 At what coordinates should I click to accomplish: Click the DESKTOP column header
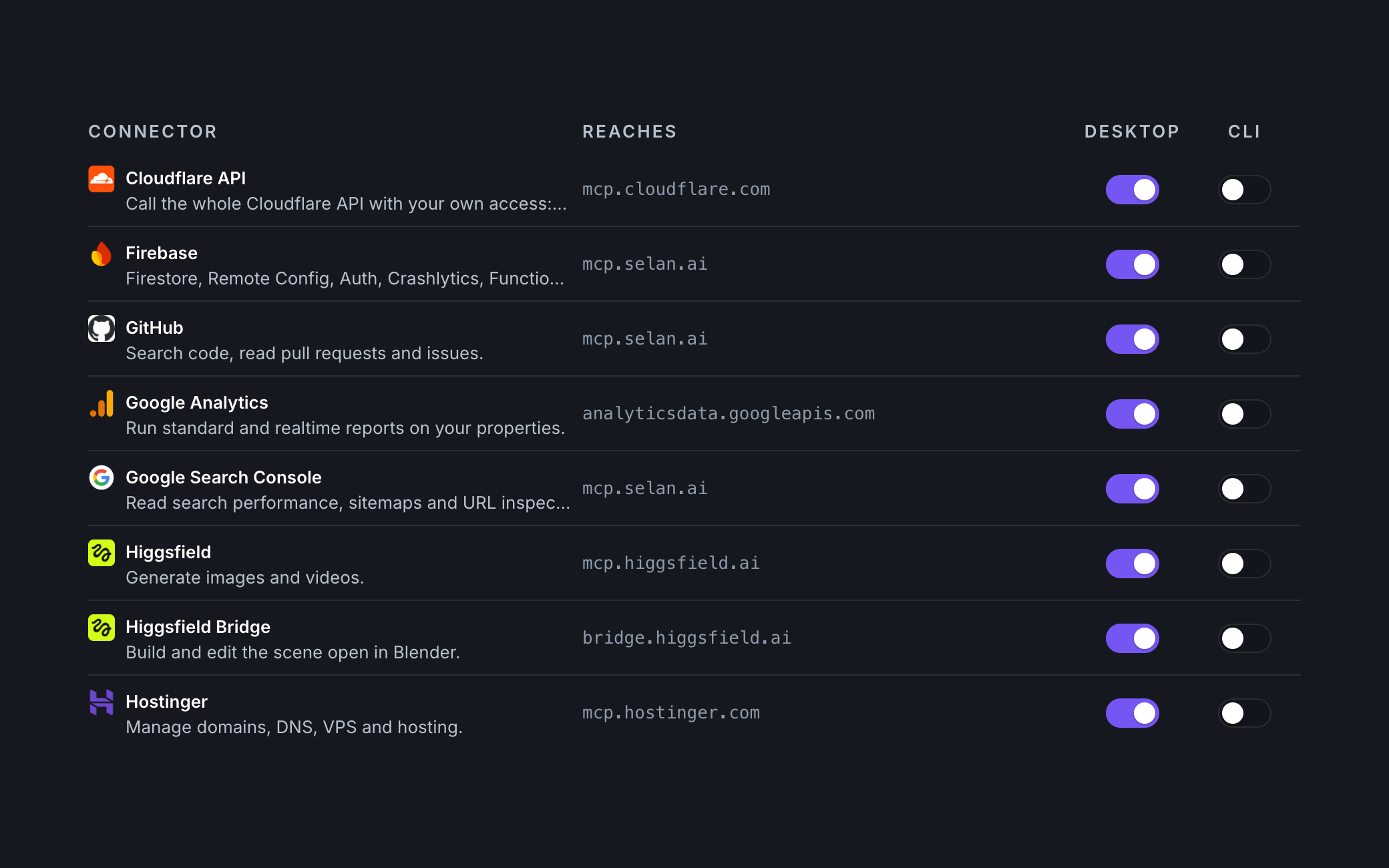pyautogui.click(x=1132, y=132)
